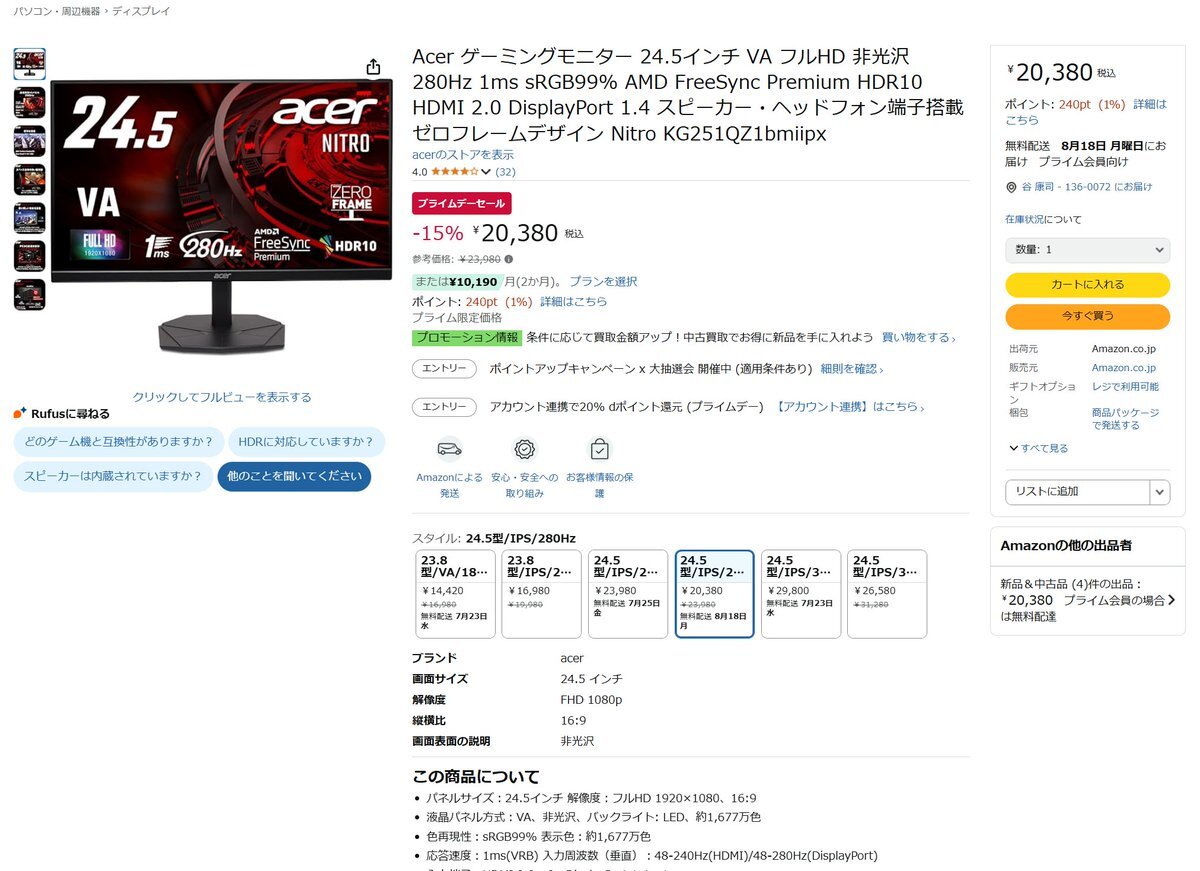Click the security shield icon
The width and height of the screenshot is (1200, 871).
click(524, 448)
